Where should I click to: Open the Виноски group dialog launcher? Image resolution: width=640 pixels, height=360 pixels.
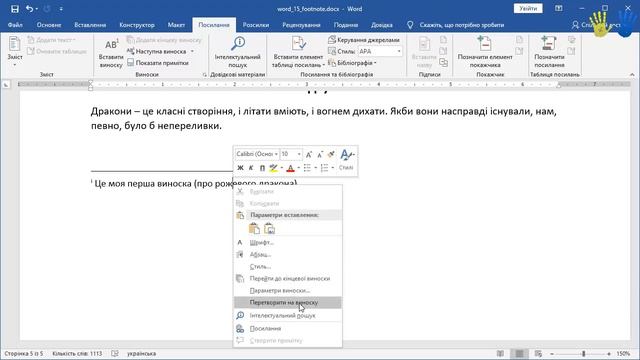coord(205,75)
